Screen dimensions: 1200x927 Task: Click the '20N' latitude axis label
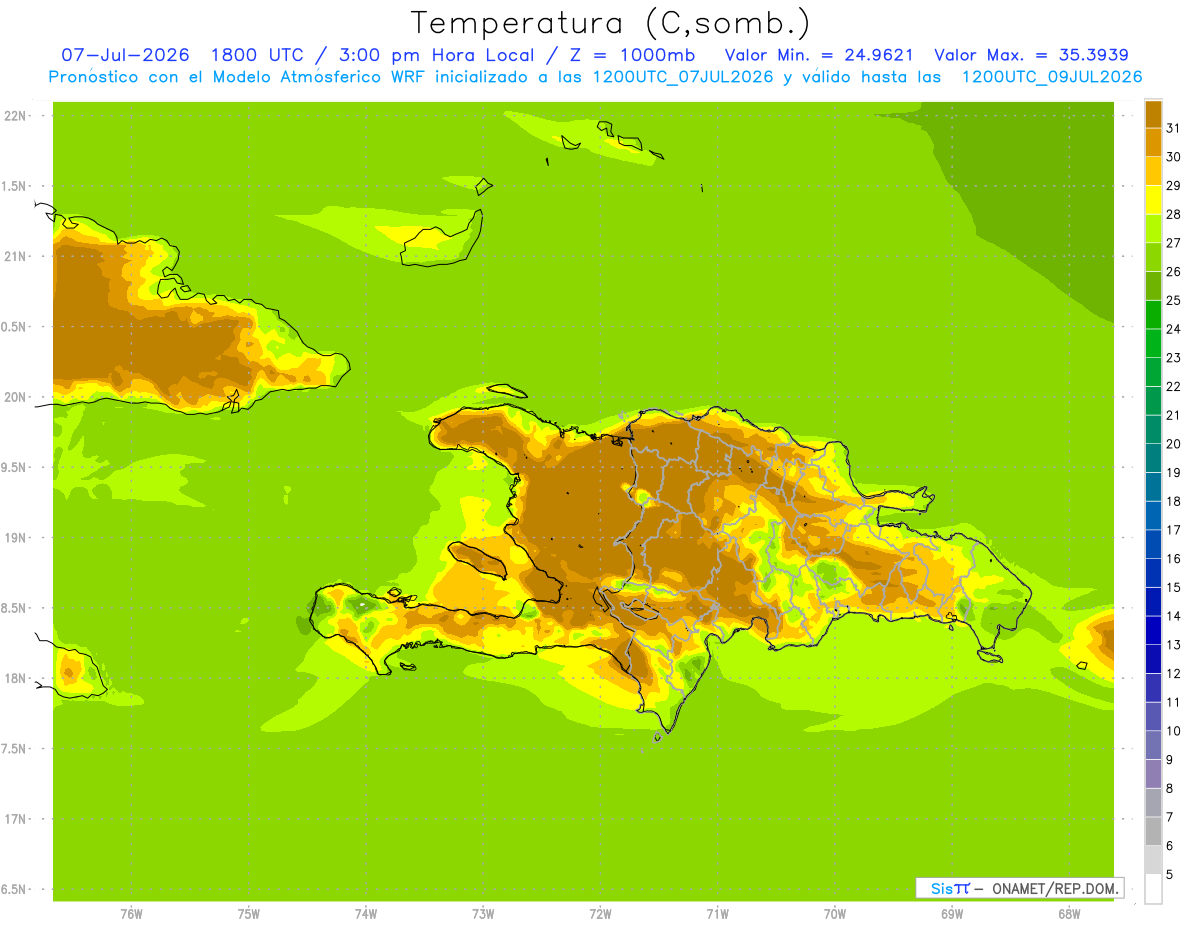click(15, 397)
